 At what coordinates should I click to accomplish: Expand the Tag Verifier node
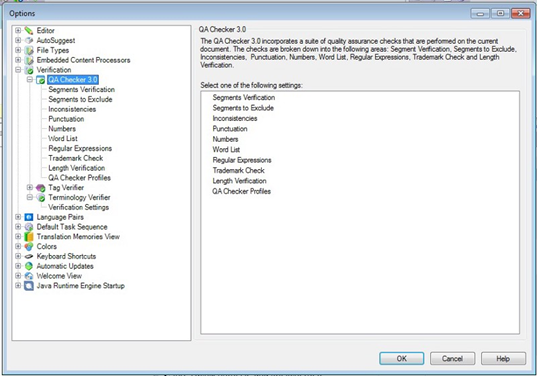coord(30,188)
